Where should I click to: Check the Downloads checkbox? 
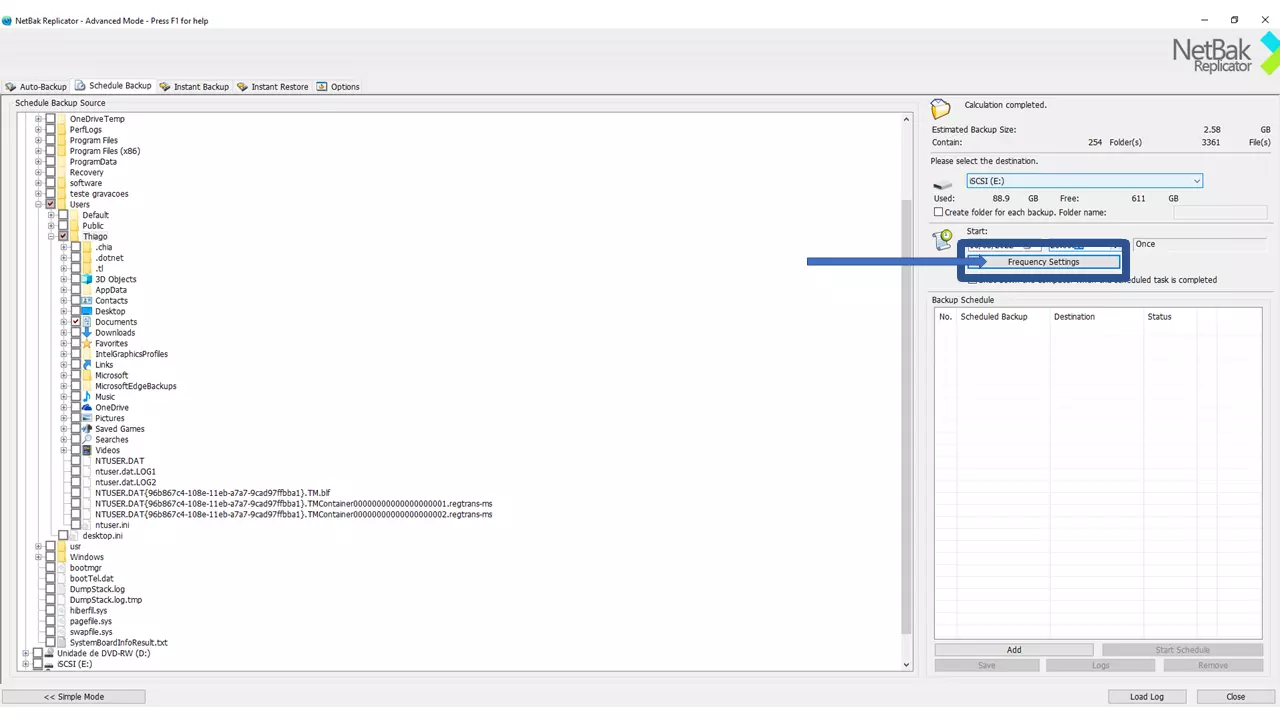point(76,333)
